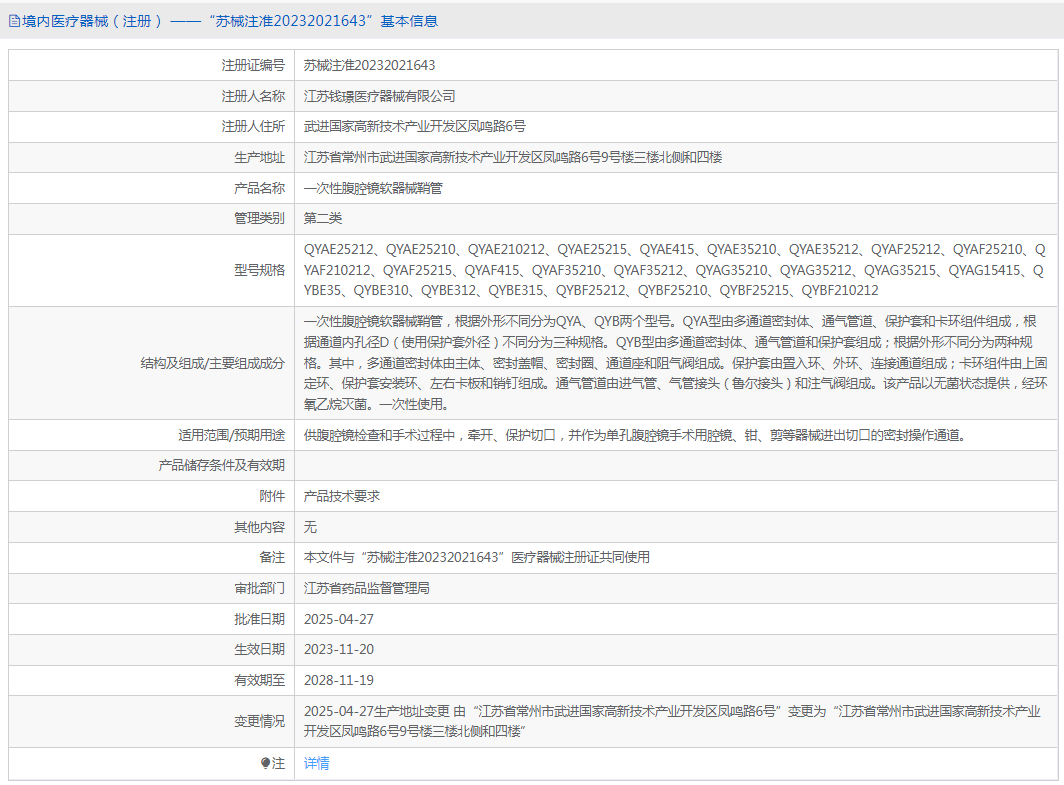
Task: Click approving department 江苏省药品监督管理局
Action: pyautogui.click(x=366, y=588)
